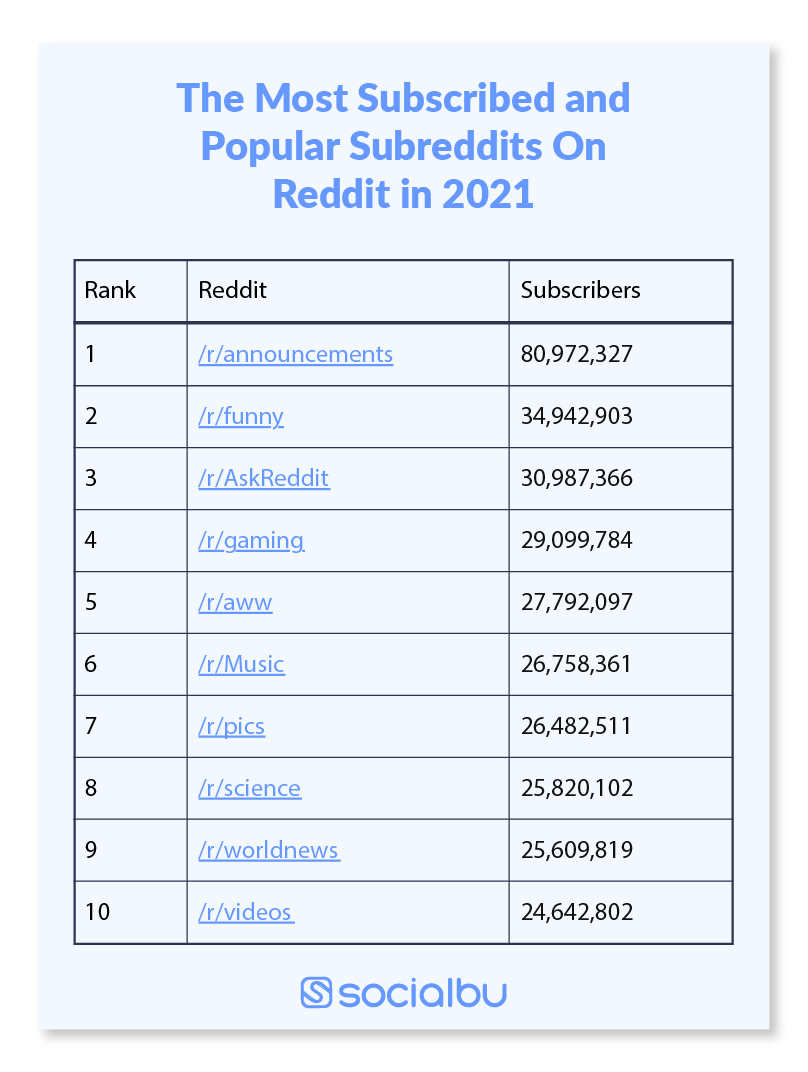Image resolution: width=808 pixels, height=1072 pixels.
Task: Select the rank 10 cell
Action: (x=97, y=912)
